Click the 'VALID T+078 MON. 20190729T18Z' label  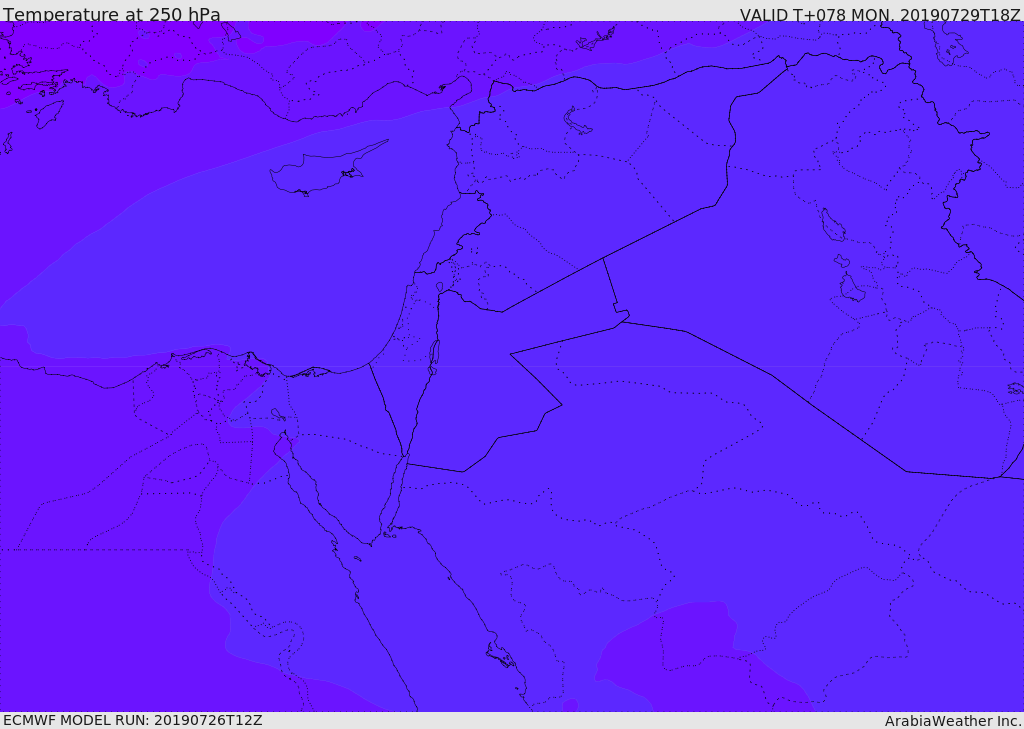880,15
